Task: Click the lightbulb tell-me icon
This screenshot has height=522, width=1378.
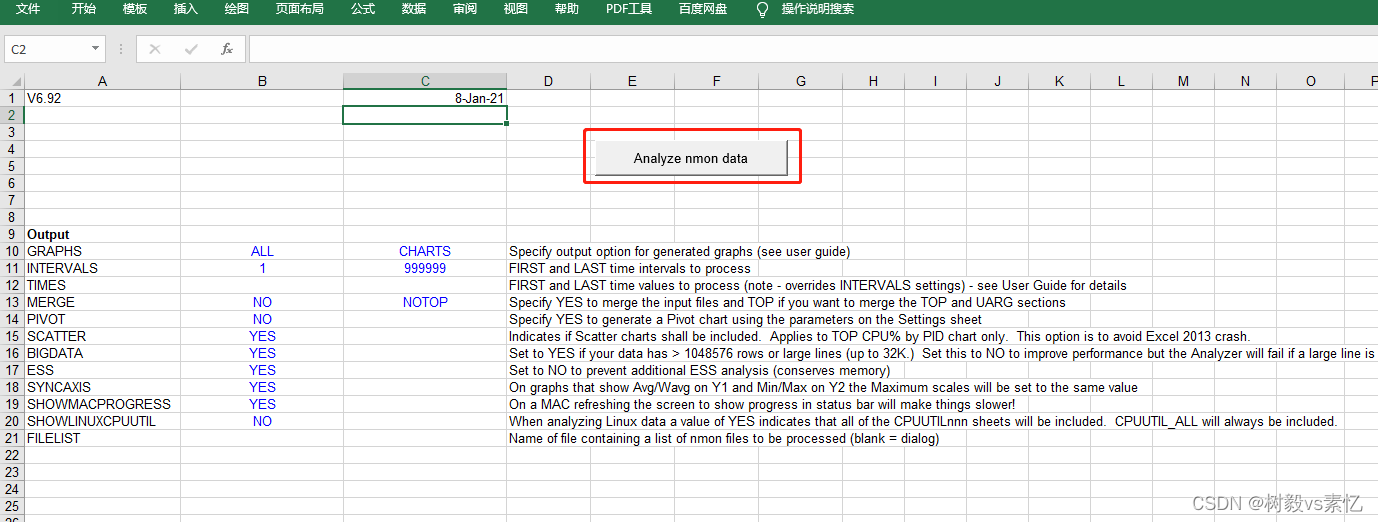Action: [763, 9]
